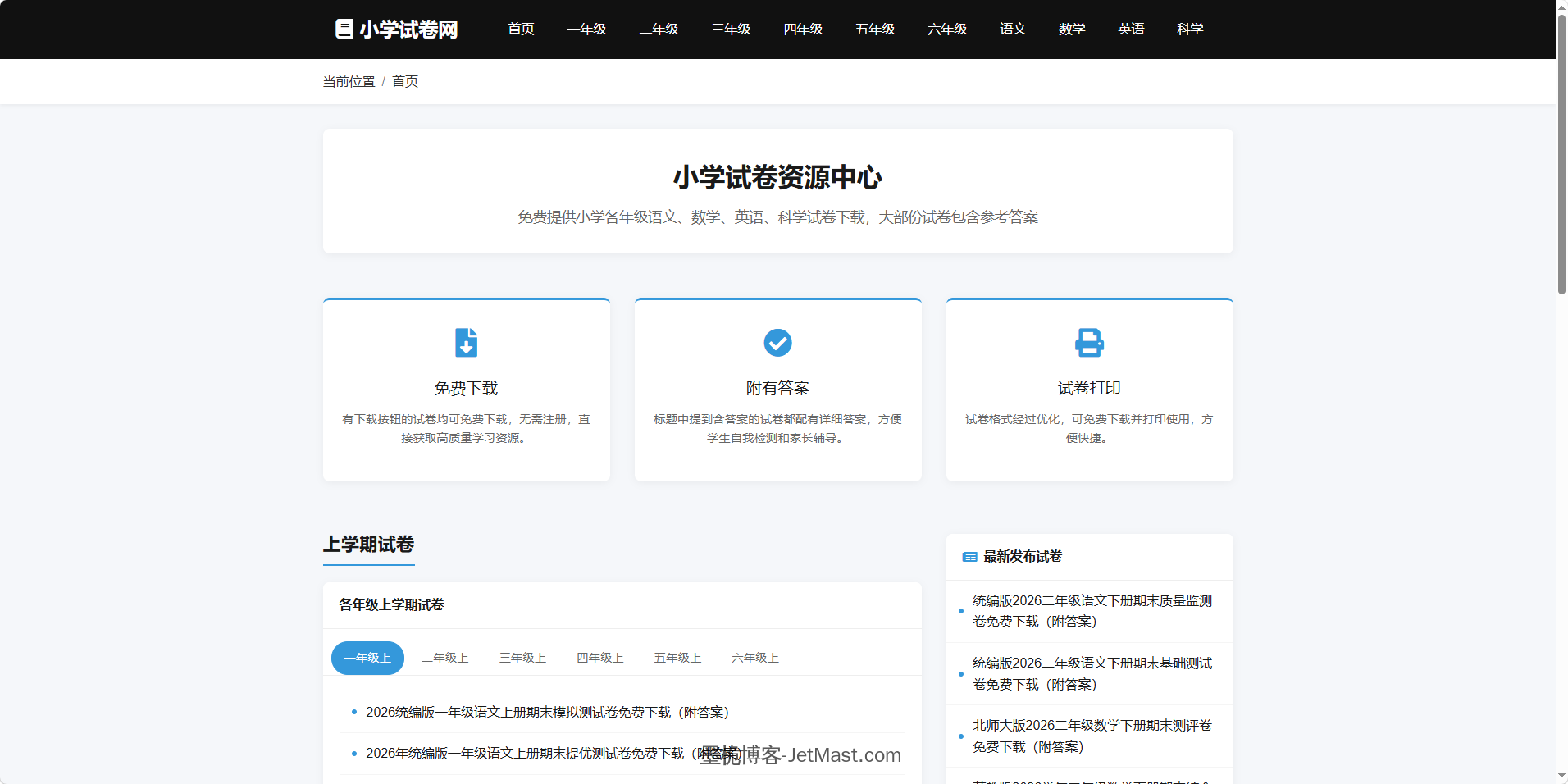Click the blue checkmark answers icon
This screenshot has height=784, width=1568.
tap(777, 342)
